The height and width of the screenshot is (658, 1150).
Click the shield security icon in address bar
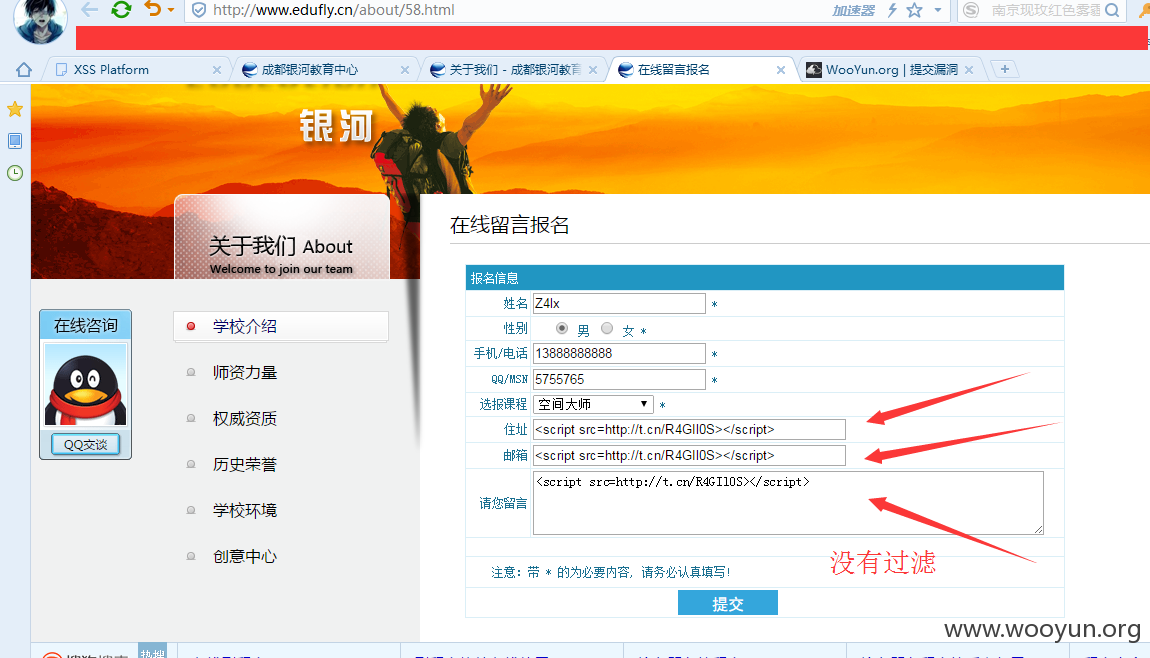tap(198, 10)
